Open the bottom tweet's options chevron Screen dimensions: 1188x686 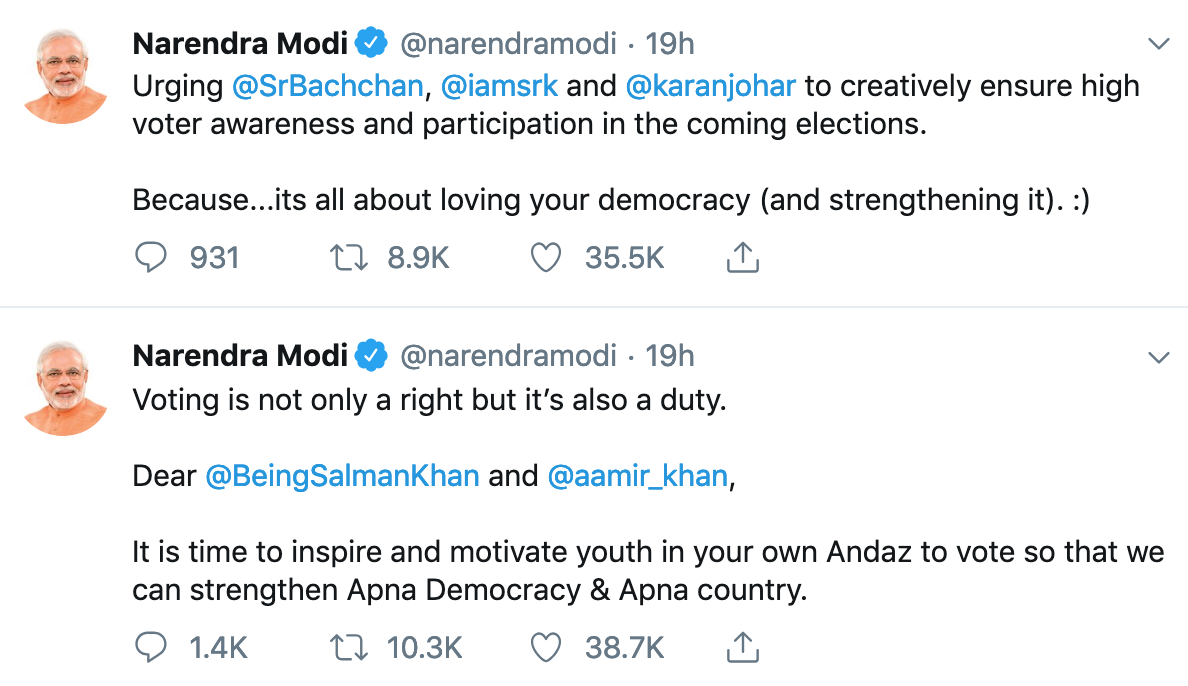tap(1159, 357)
